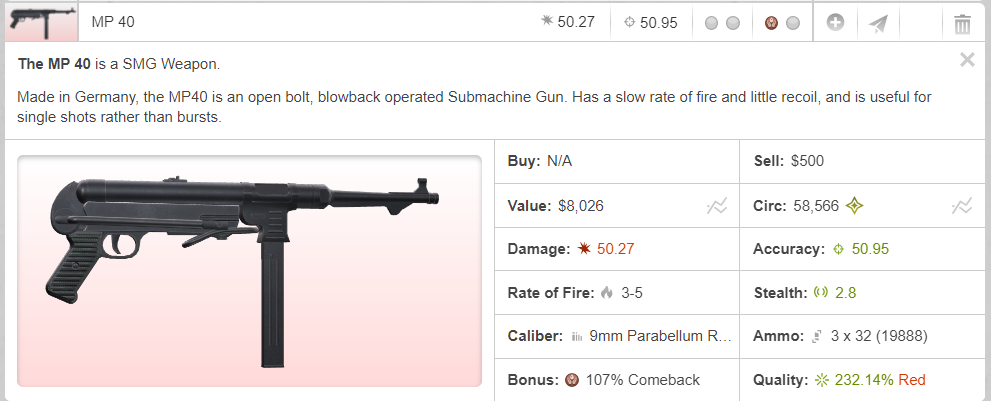Screen dimensions: 991x401
Task: Close the MP 40 description panel
Action: [x=967, y=60]
